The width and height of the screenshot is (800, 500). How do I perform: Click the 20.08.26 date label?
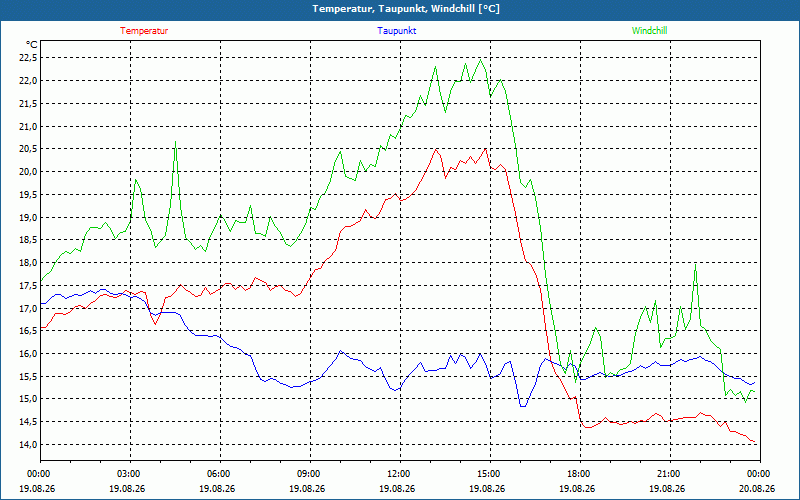point(757,488)
